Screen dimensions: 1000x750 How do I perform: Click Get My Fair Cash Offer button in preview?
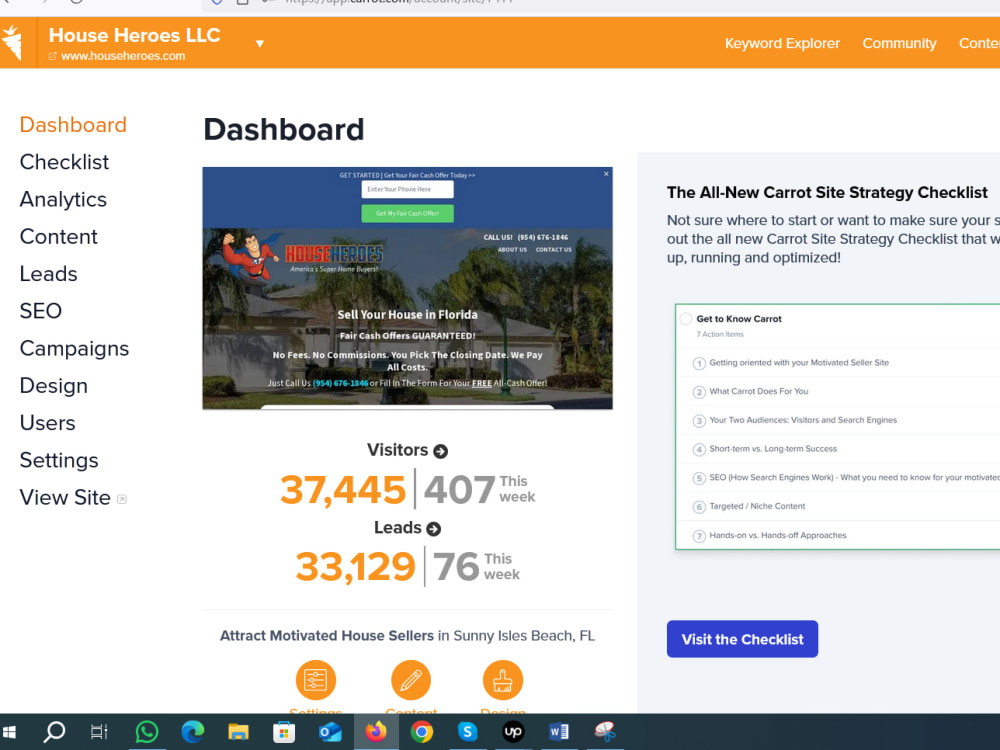pos(408,214)
